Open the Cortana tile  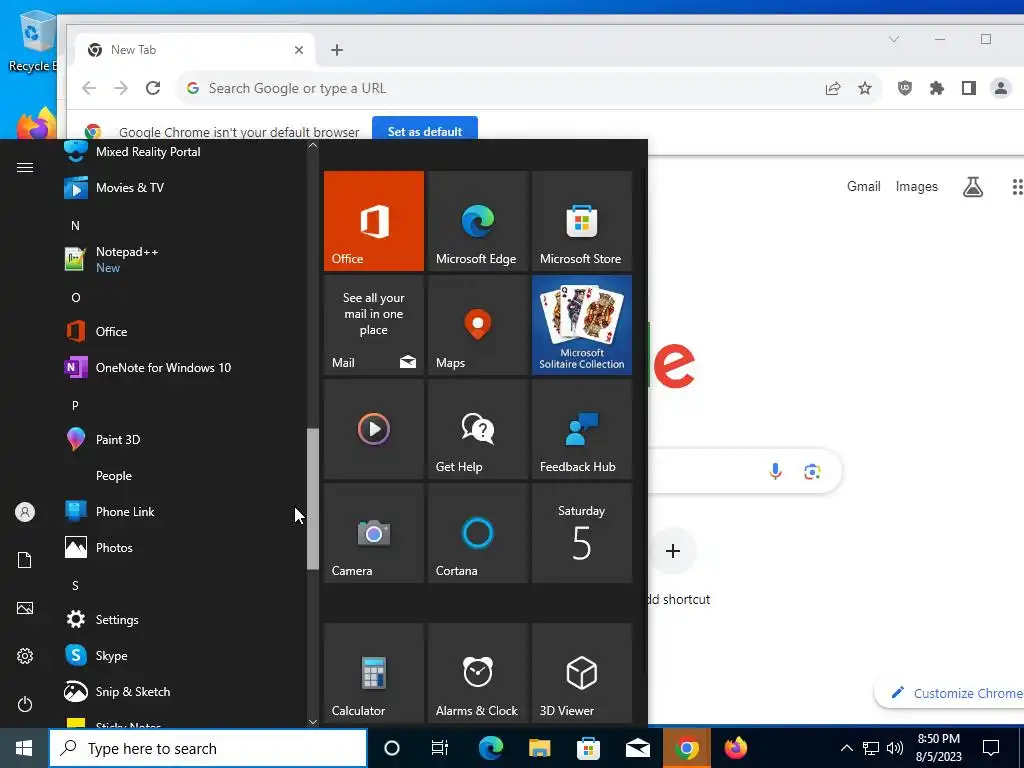[477, 533]
